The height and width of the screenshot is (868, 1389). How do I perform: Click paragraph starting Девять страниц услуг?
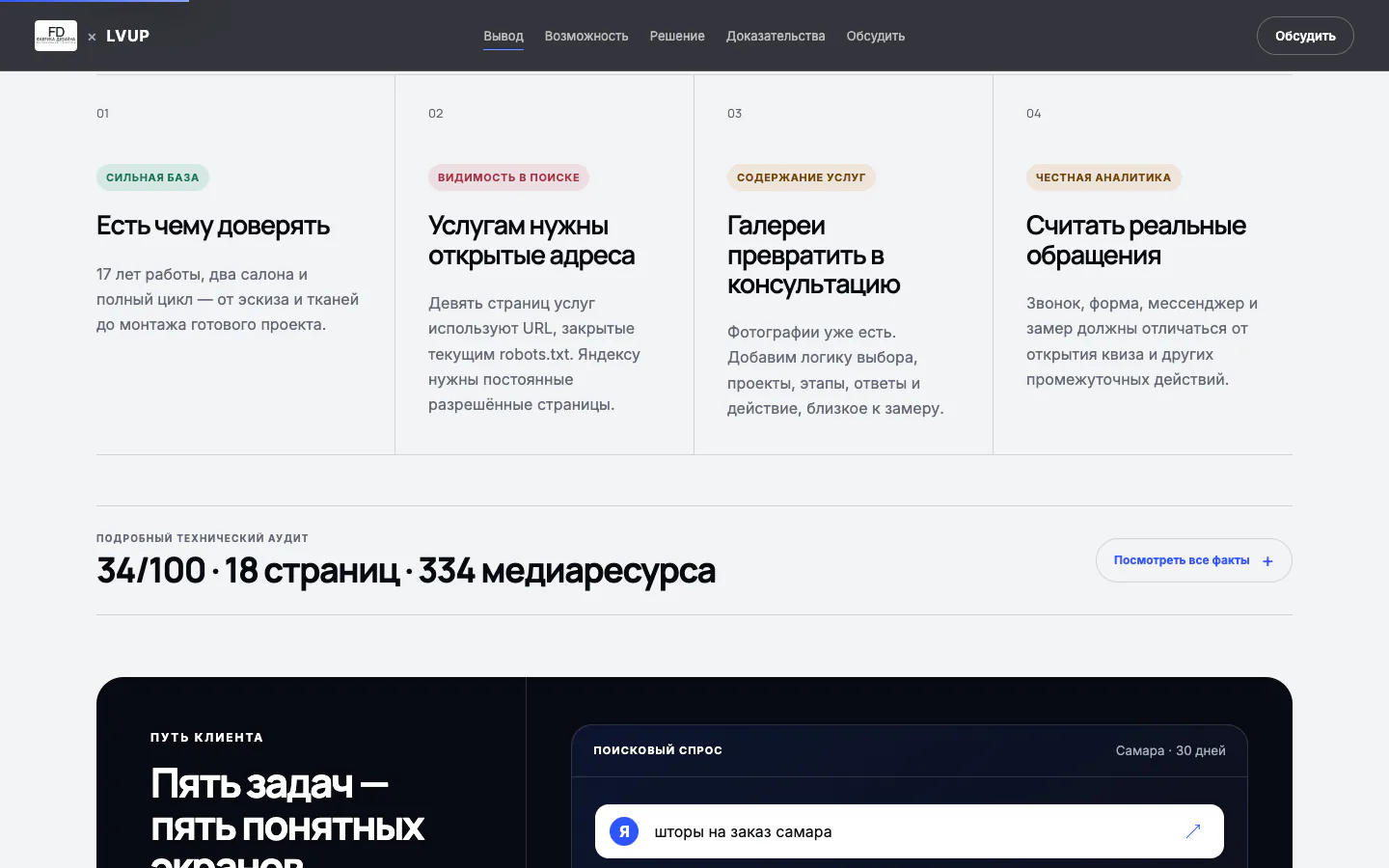[534, 354]
